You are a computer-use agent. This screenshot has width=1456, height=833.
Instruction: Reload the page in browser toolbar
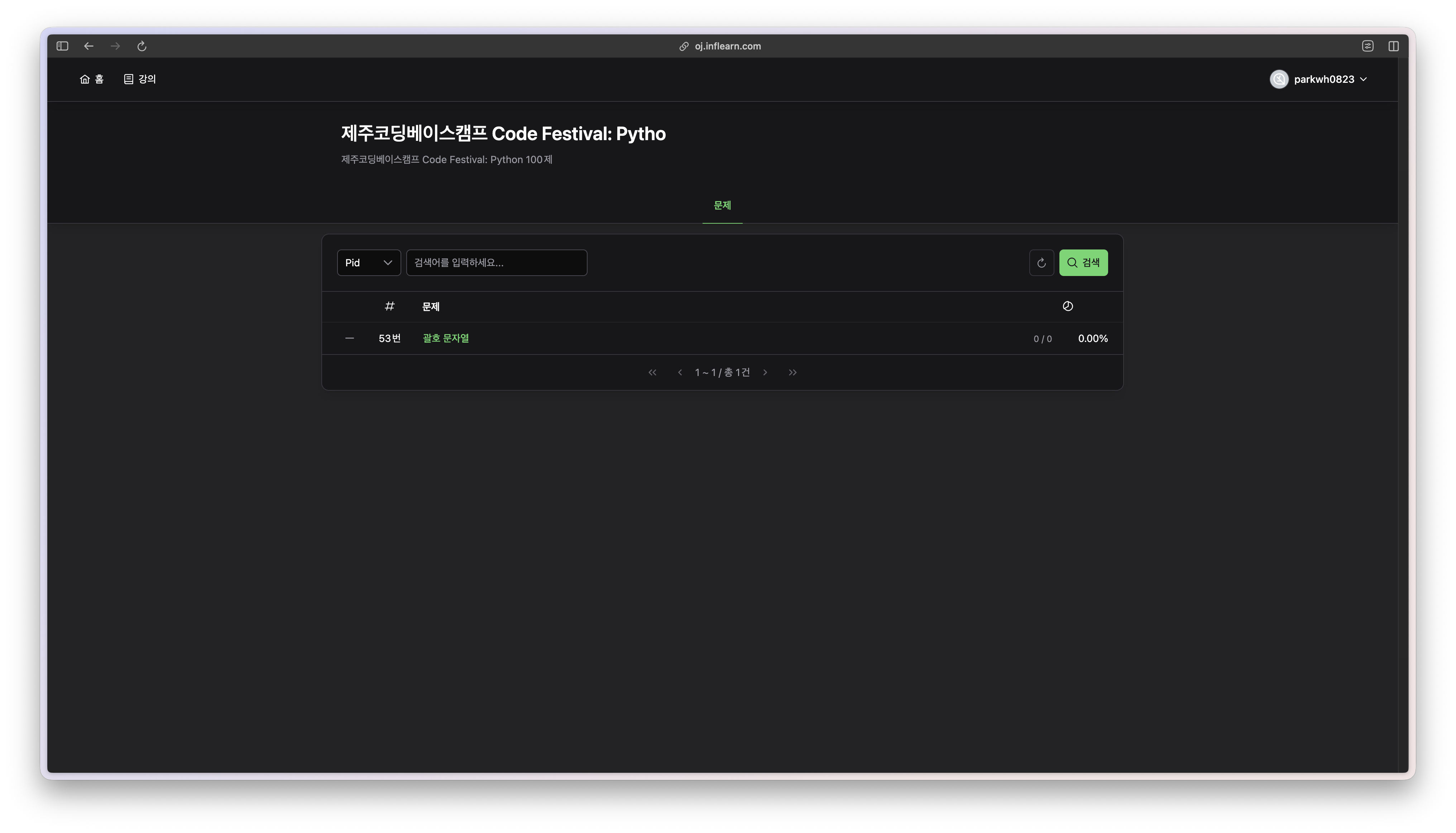point(142,46)
